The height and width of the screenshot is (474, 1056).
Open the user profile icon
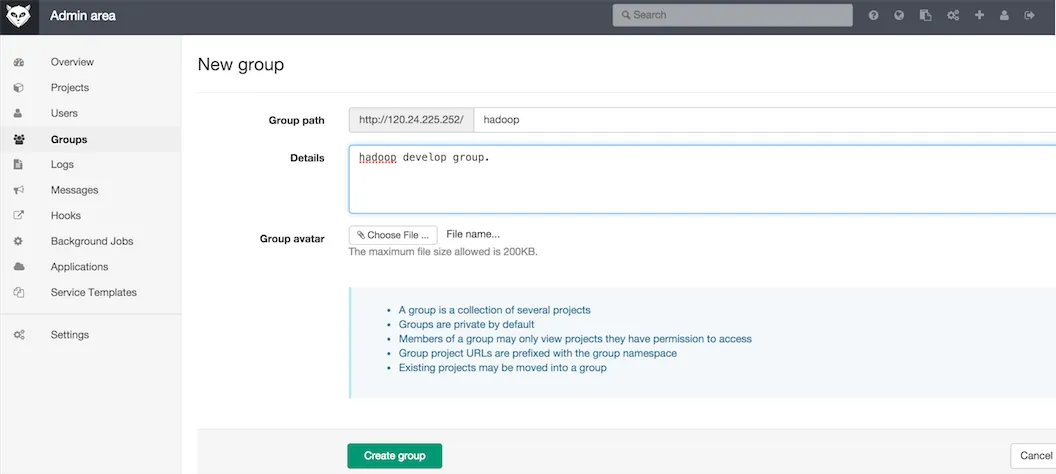coord(1004,16)
